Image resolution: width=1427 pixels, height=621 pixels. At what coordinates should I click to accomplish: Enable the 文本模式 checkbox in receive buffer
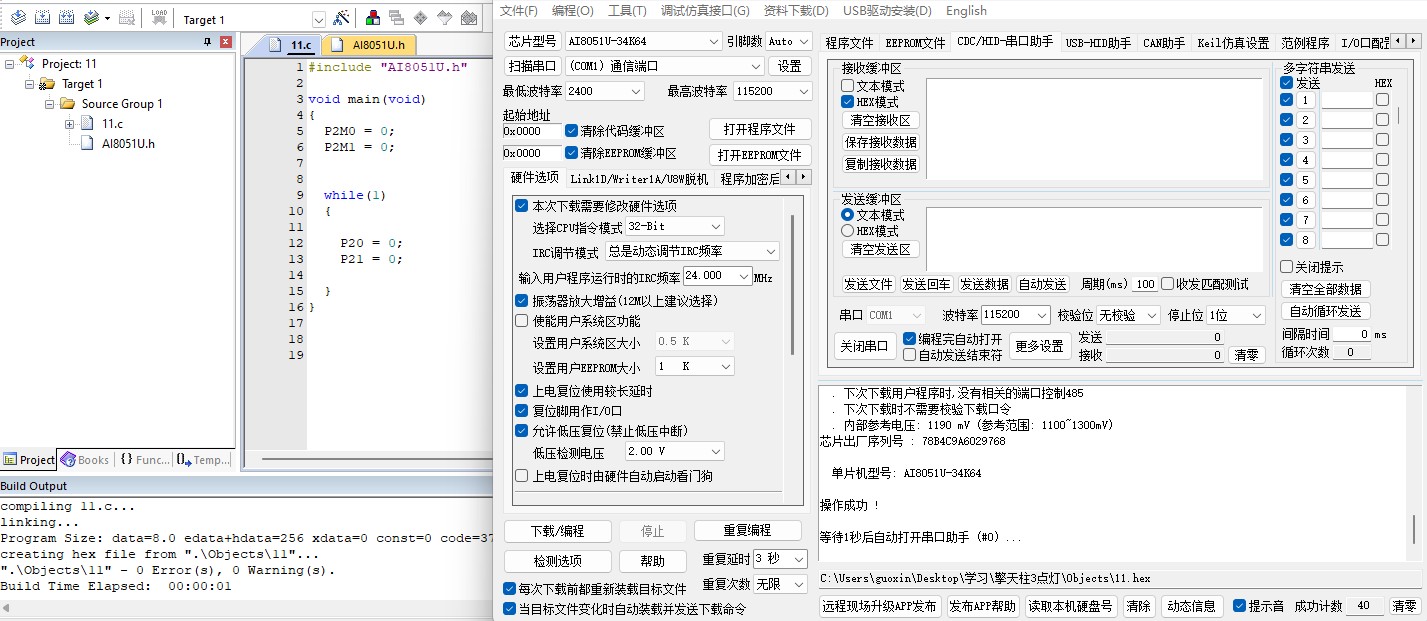tap(847, 86)
